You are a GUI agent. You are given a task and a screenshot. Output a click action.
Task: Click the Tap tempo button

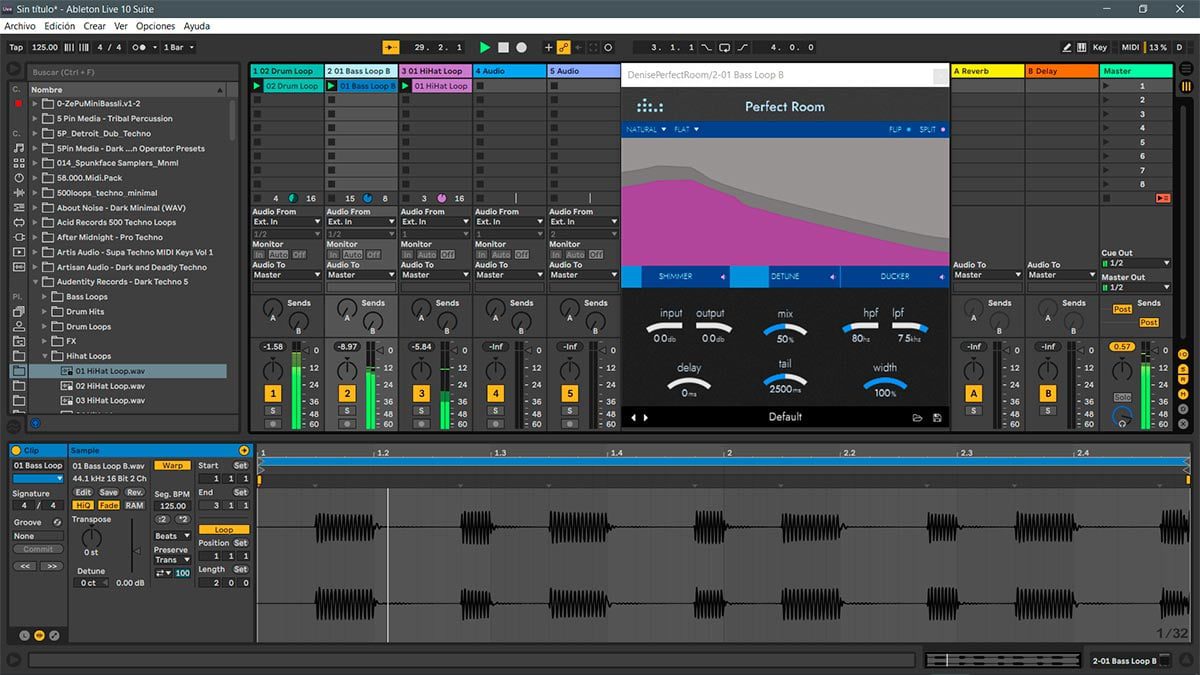[16, 47]
